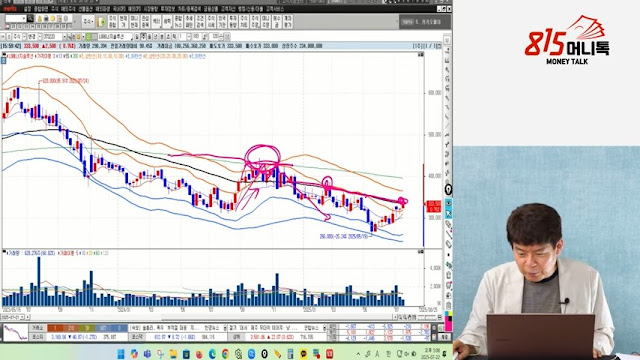Image resolution: width=640 pixels, height=360 pixels.
Task: Click the magnifier search icon in top toolbar
Action: (30, 18)
